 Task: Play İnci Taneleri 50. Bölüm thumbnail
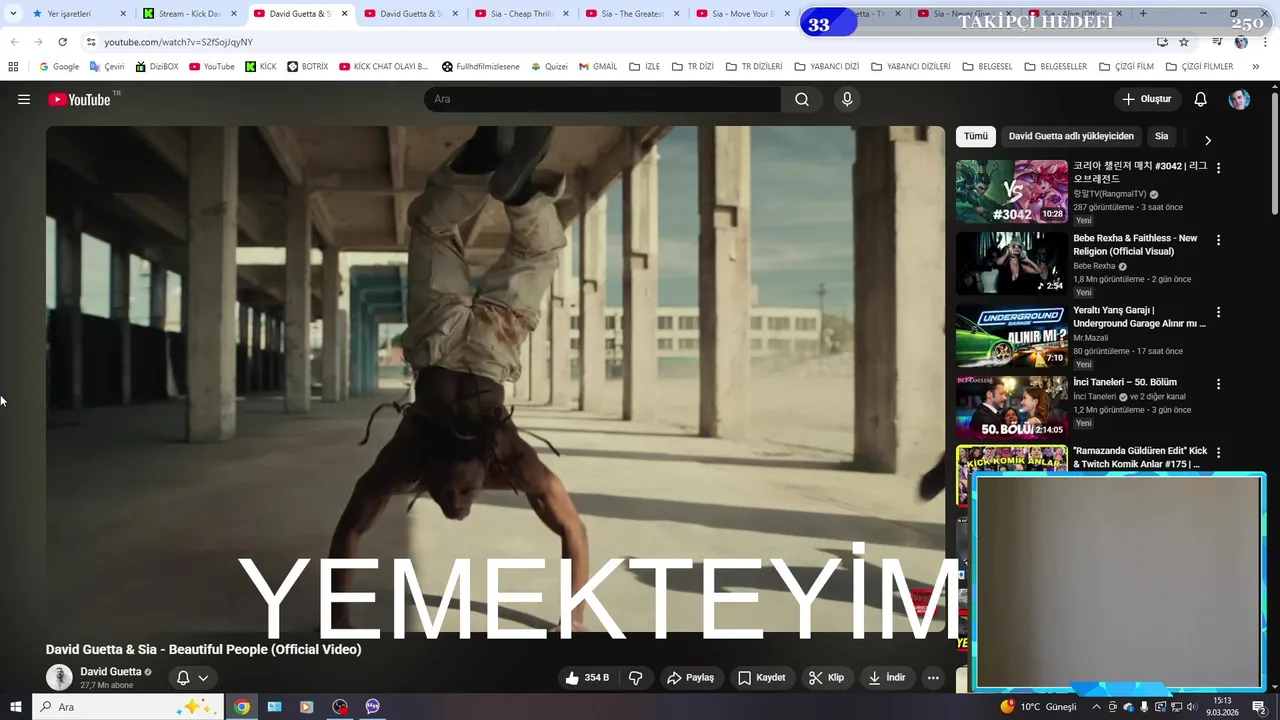[x=1011, y=407]
